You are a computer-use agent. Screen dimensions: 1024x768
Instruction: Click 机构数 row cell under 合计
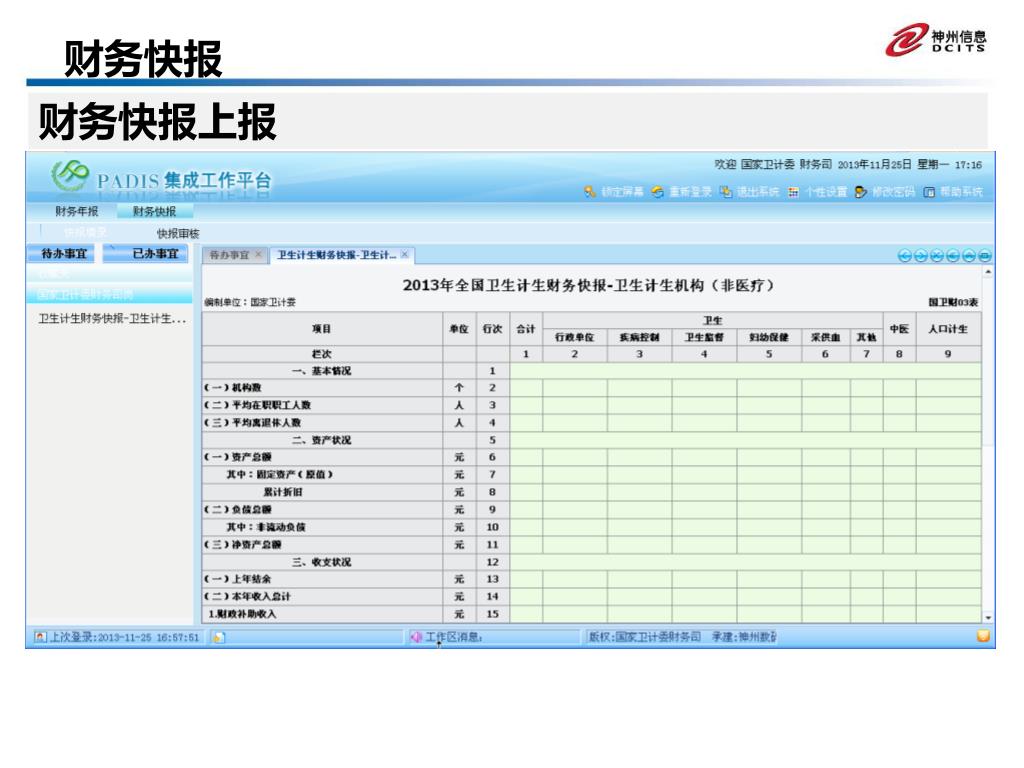tap(526, 388)
